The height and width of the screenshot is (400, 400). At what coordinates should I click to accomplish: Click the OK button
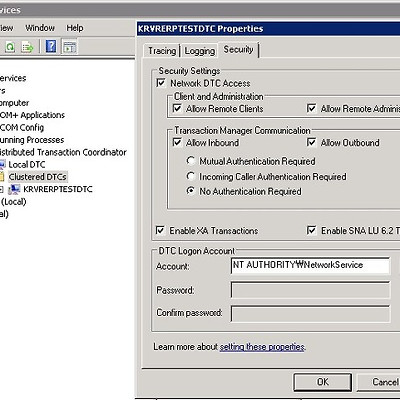[322, 382]
